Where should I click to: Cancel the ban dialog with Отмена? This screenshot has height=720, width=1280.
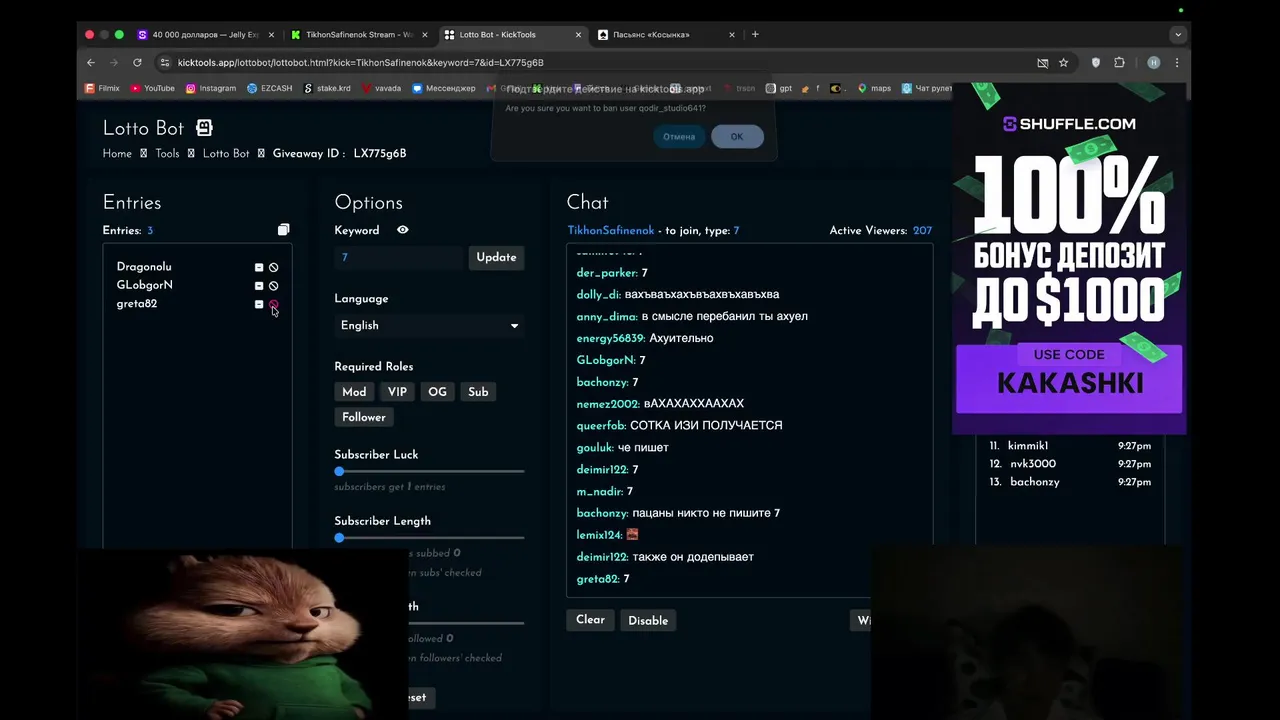tap(679, 136)
